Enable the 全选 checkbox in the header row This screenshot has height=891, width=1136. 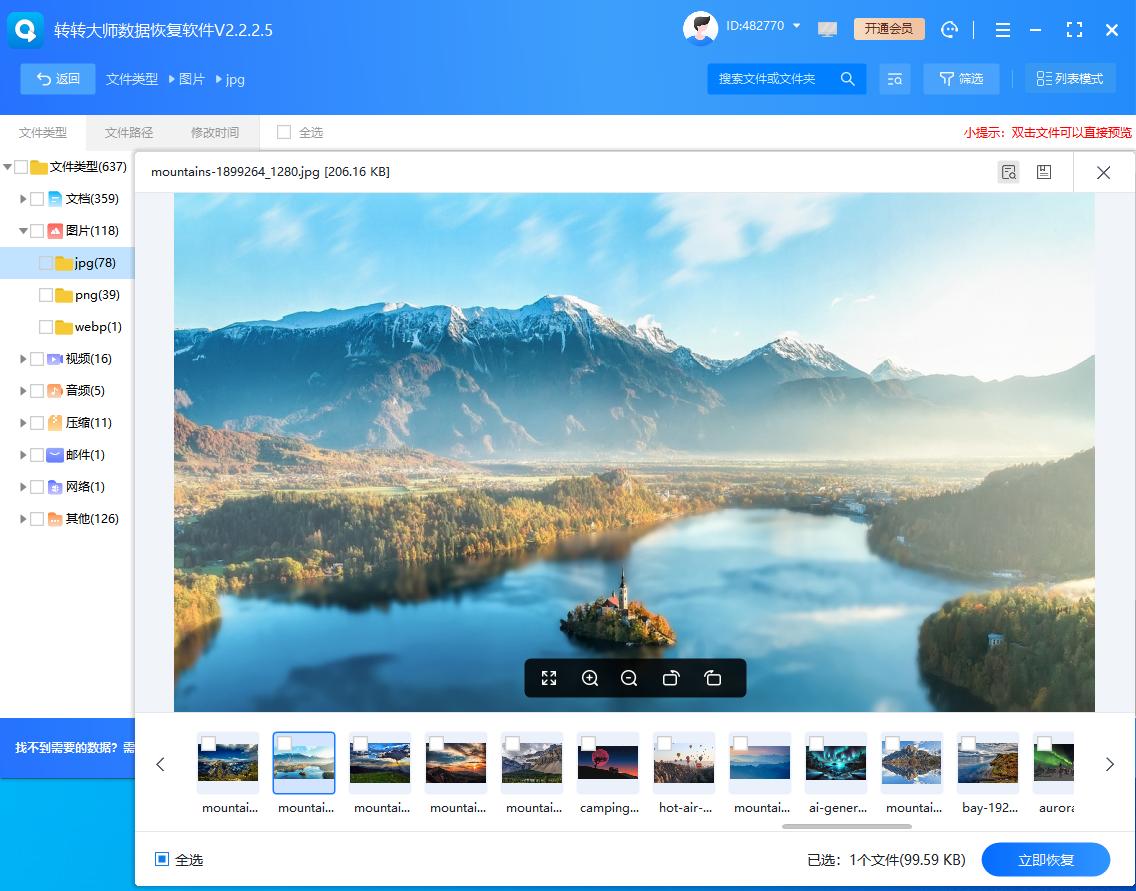pos(285,131)
